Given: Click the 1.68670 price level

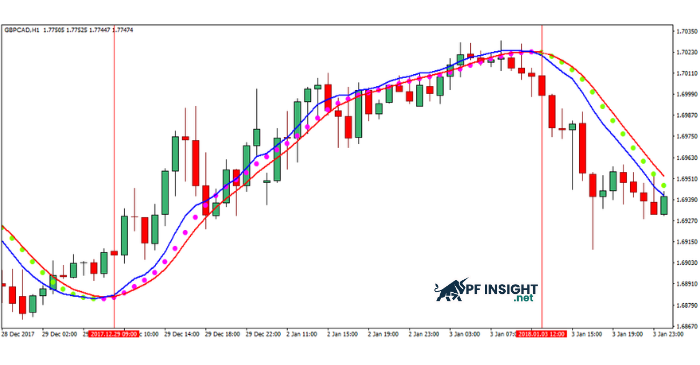Looking at the screenshot, I should coord(687,326).
